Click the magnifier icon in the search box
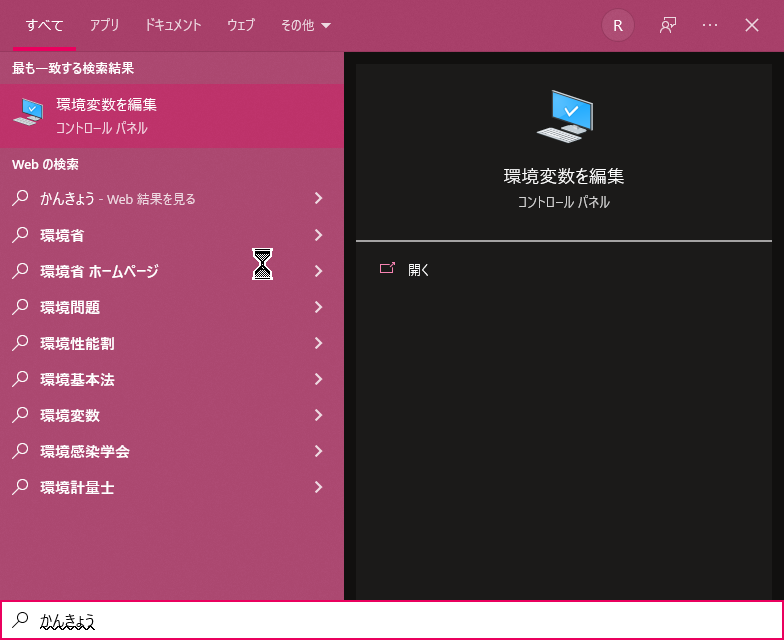Viewport: 784px width, 640px height. 21,621
